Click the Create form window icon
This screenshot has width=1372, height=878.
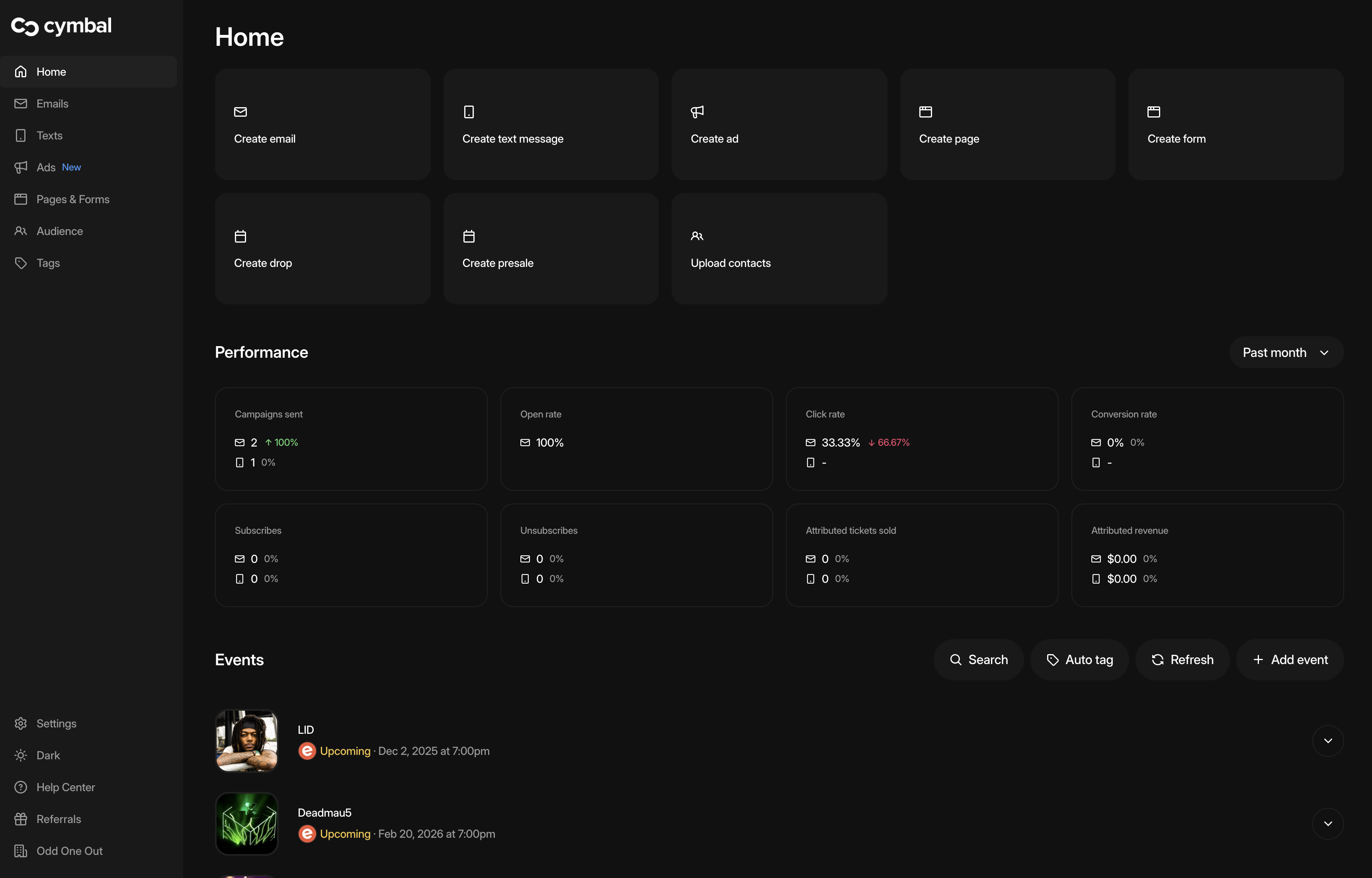coord(1154,112)
